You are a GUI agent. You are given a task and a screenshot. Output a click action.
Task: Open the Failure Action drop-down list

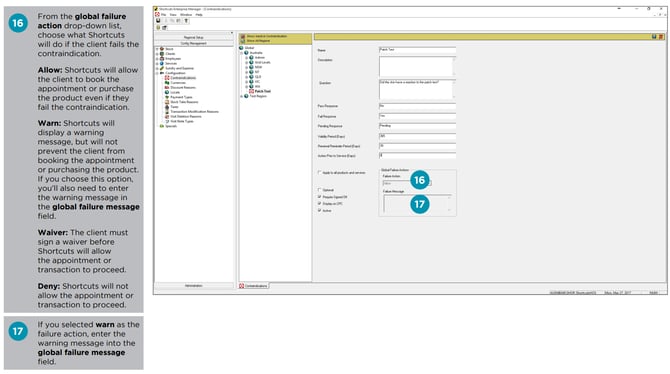click(407, 183)
